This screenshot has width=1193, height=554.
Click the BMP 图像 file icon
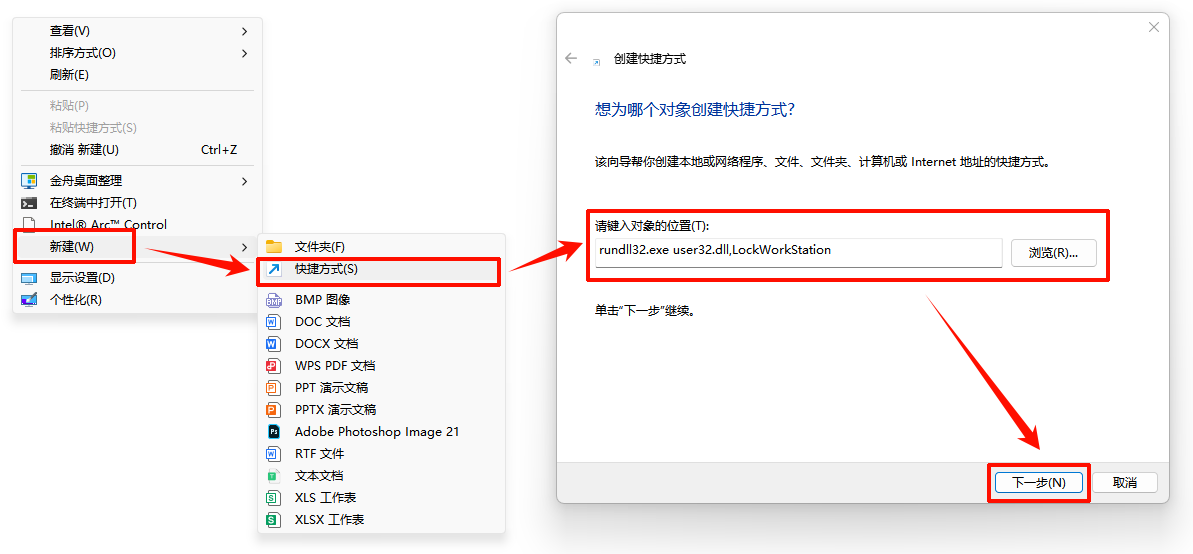tap(274, 300)
